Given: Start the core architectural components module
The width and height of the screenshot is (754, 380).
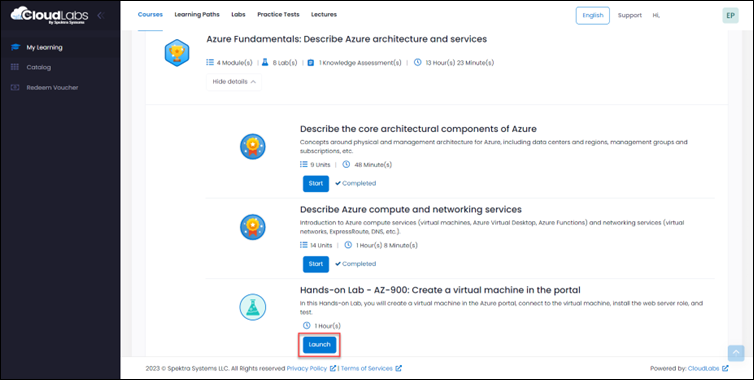Looking at the screenshot, I should [x=316, y=184].
